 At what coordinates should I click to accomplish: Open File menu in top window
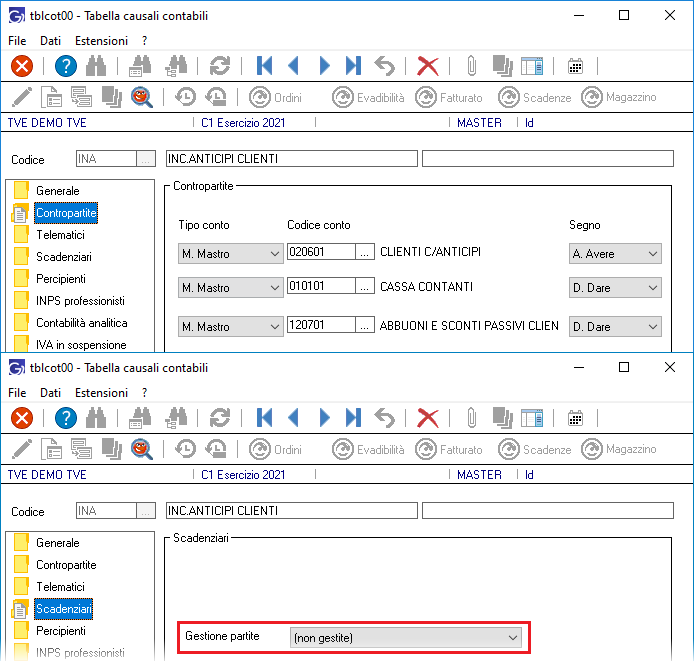17,41
